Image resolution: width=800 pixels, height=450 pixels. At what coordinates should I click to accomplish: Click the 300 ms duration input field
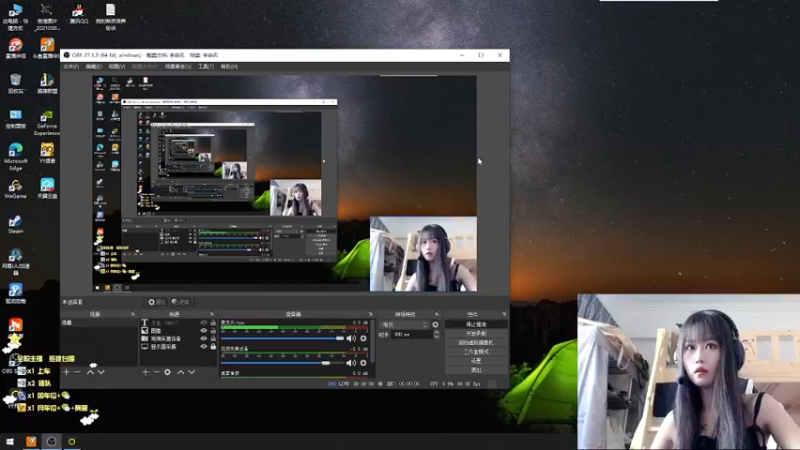coord(411,335)
